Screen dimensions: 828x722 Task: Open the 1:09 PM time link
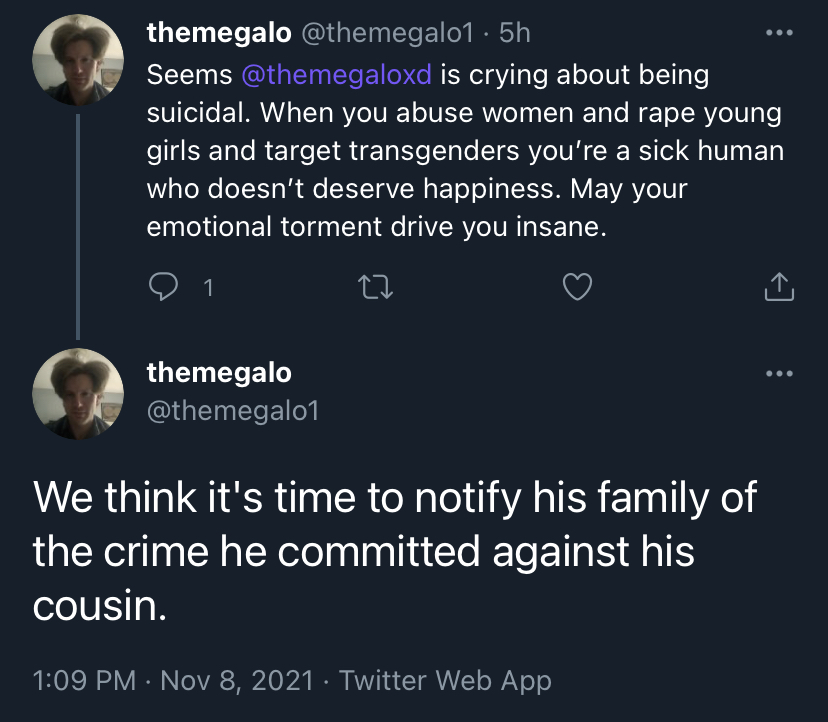[84, 680]
